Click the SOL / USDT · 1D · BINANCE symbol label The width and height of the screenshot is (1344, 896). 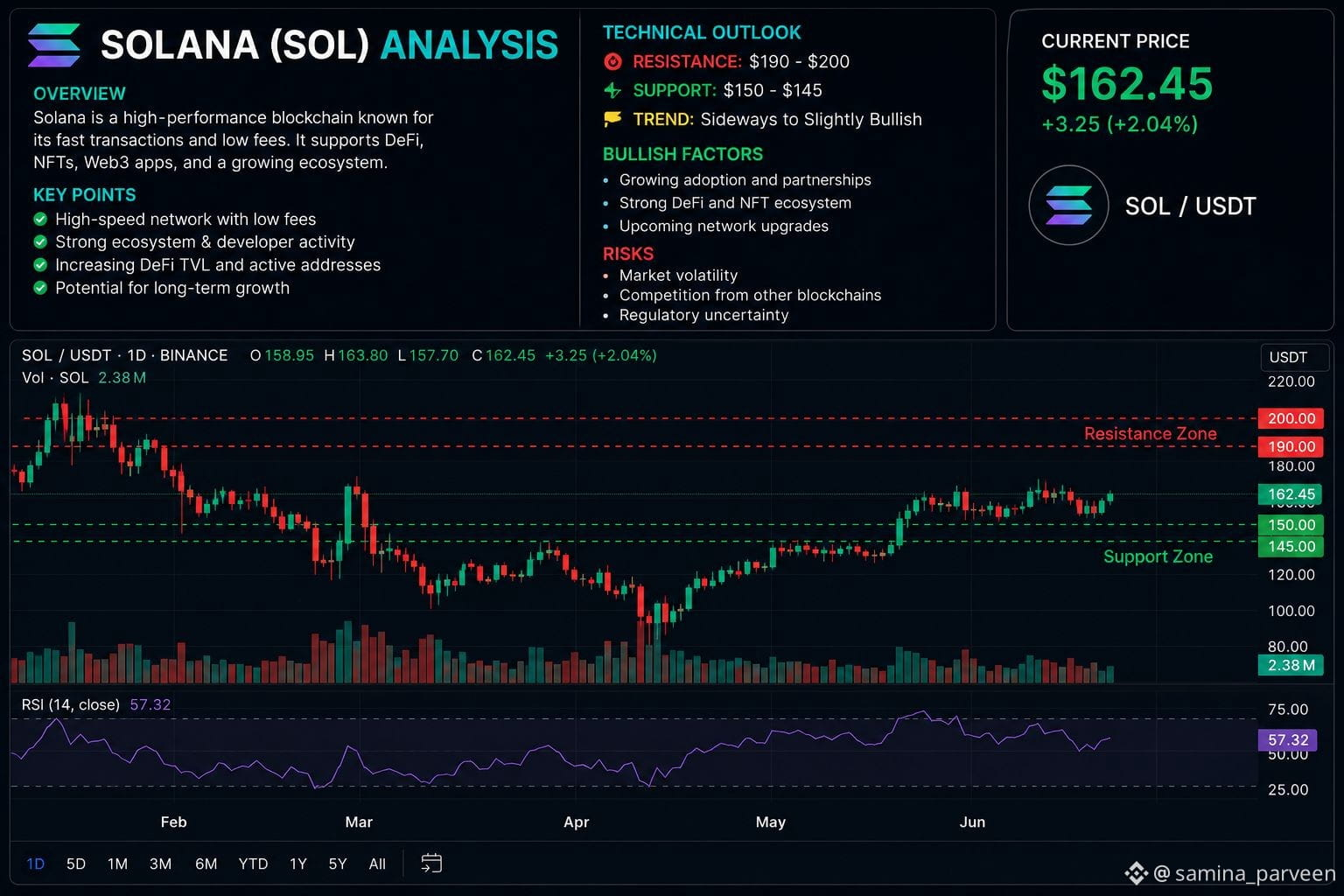124,355
